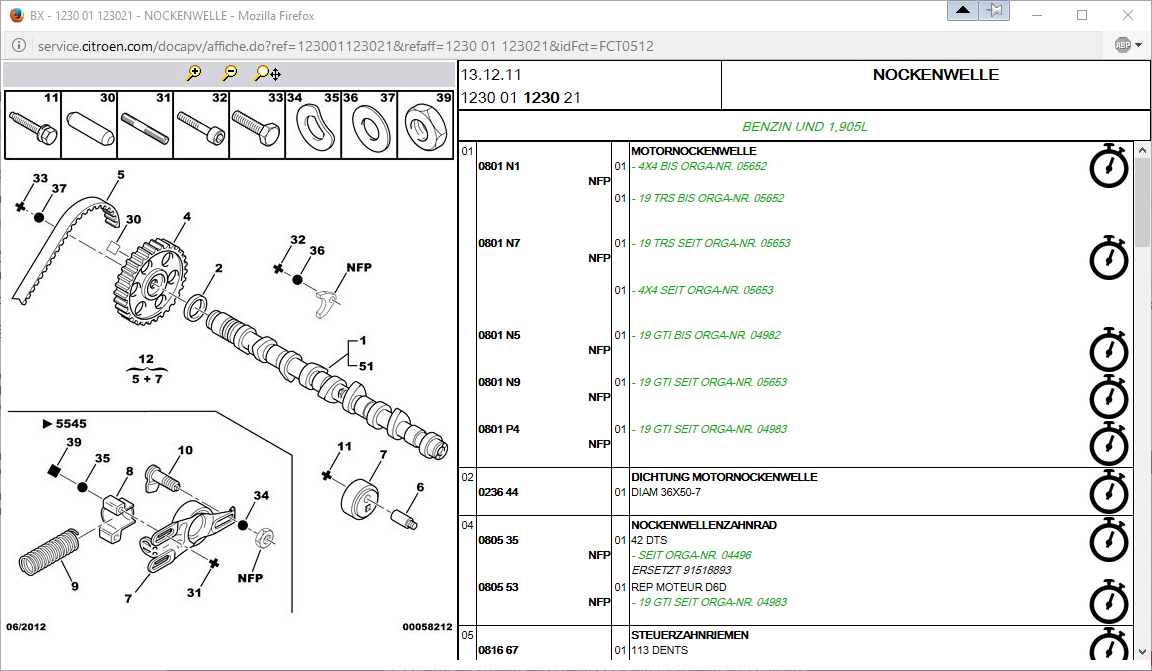Click the zoom in magnifier icon
The width and height of the screenshot is (1152, 671).
pyautogui.click(x=193, y=73)
